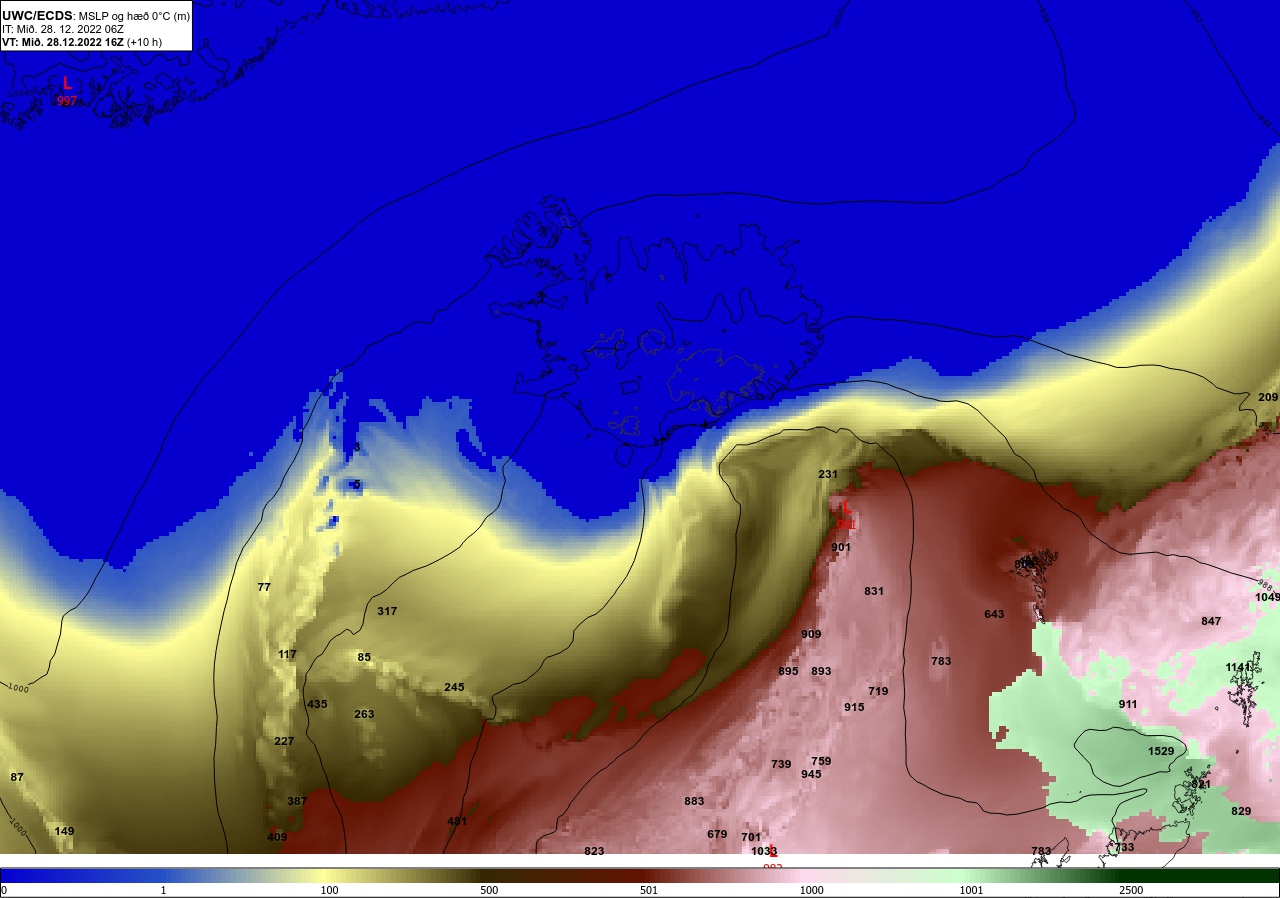Click the height value 87
The image size is (1280, 898).
17,777
